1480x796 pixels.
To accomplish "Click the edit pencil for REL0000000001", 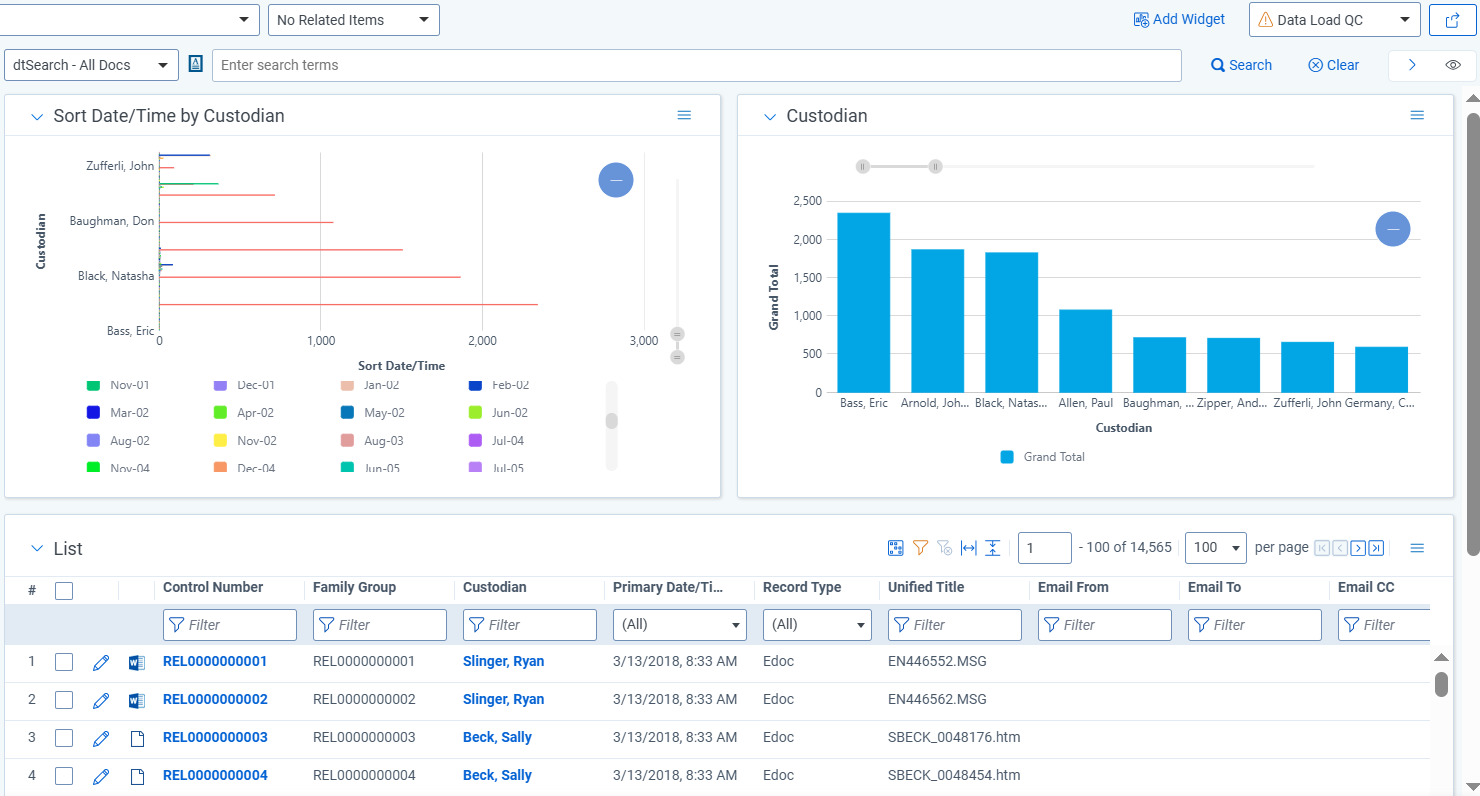I will (100, 662).
